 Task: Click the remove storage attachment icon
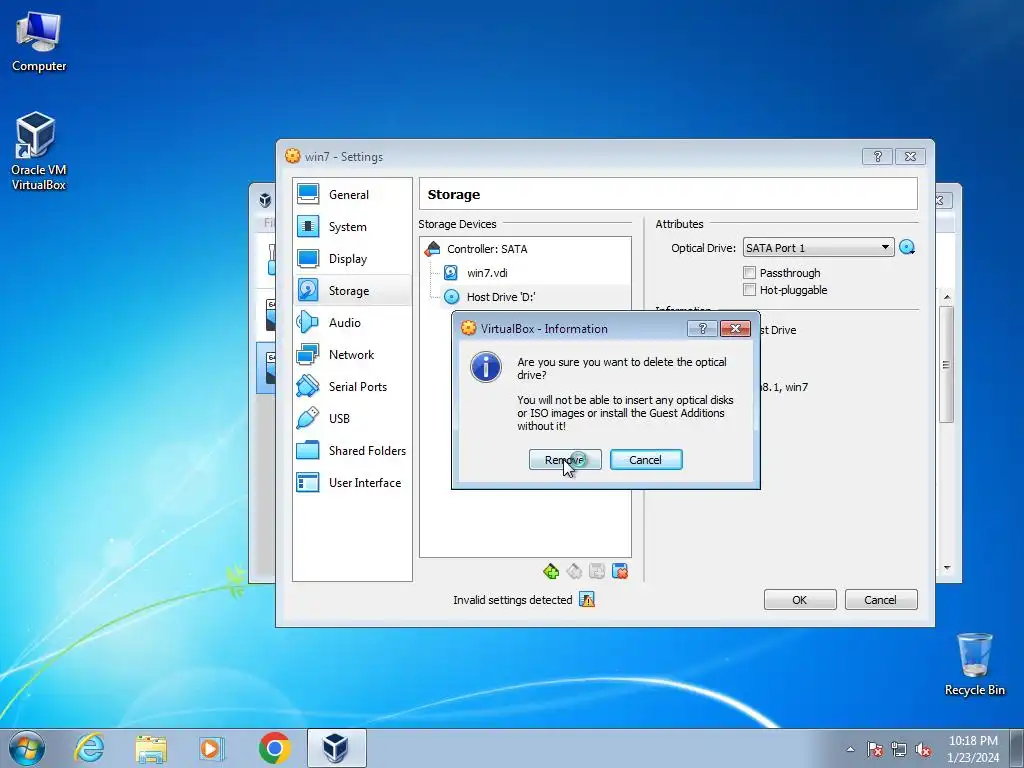point(620,571)
